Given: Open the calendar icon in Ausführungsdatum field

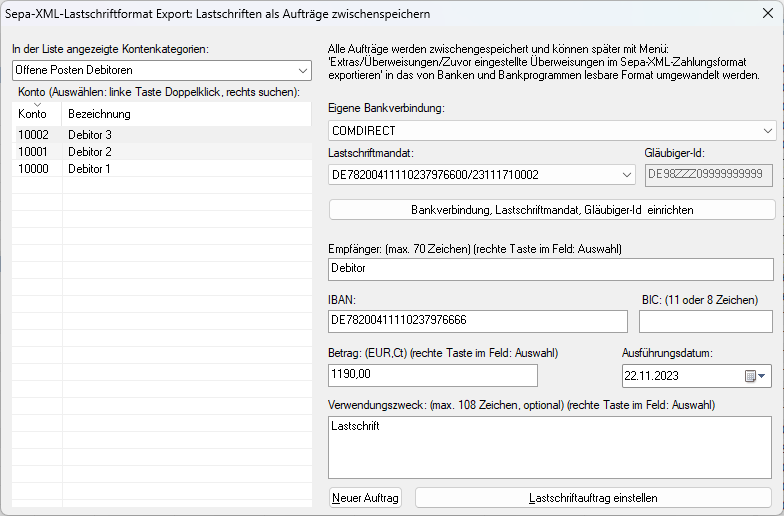Looking at the screenshot, I should pyautogui.click(x=755, y=376).
